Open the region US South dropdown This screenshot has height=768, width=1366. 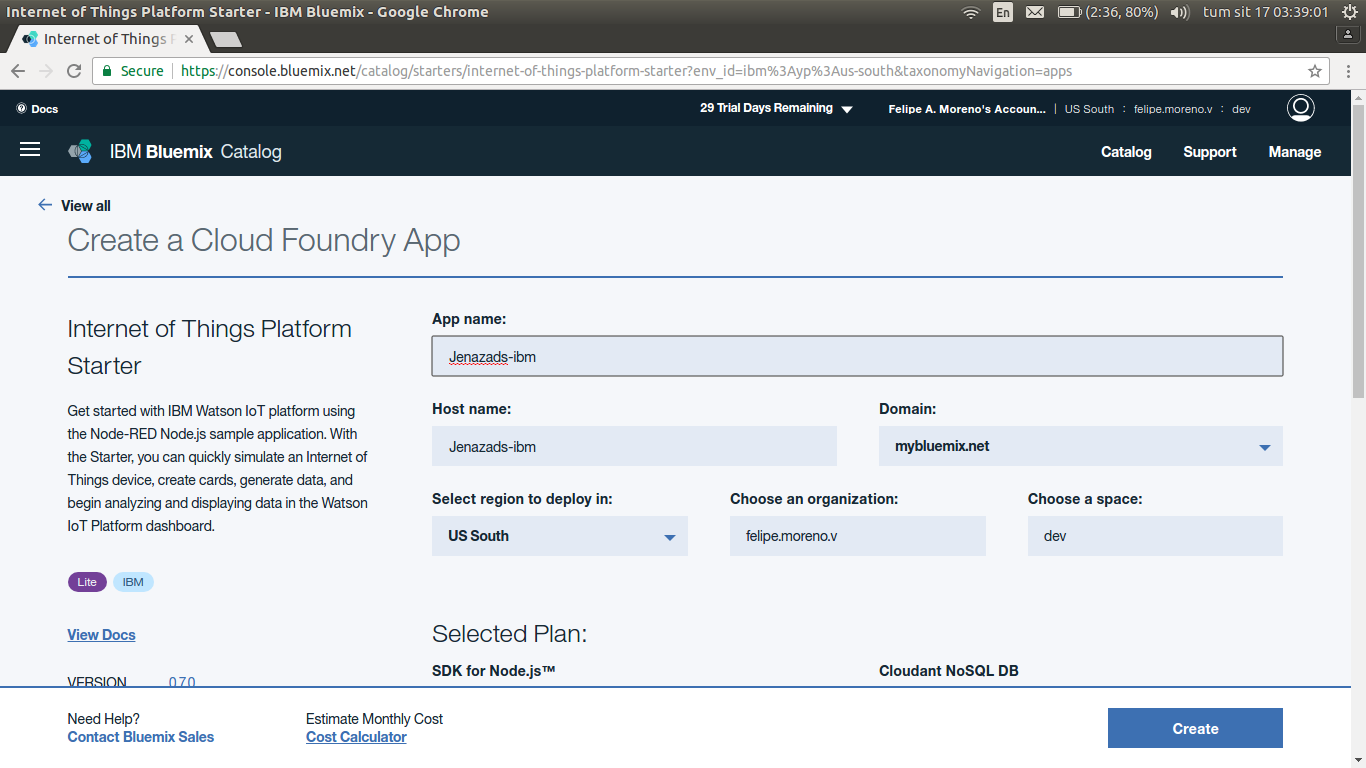[x=560, y=536]
